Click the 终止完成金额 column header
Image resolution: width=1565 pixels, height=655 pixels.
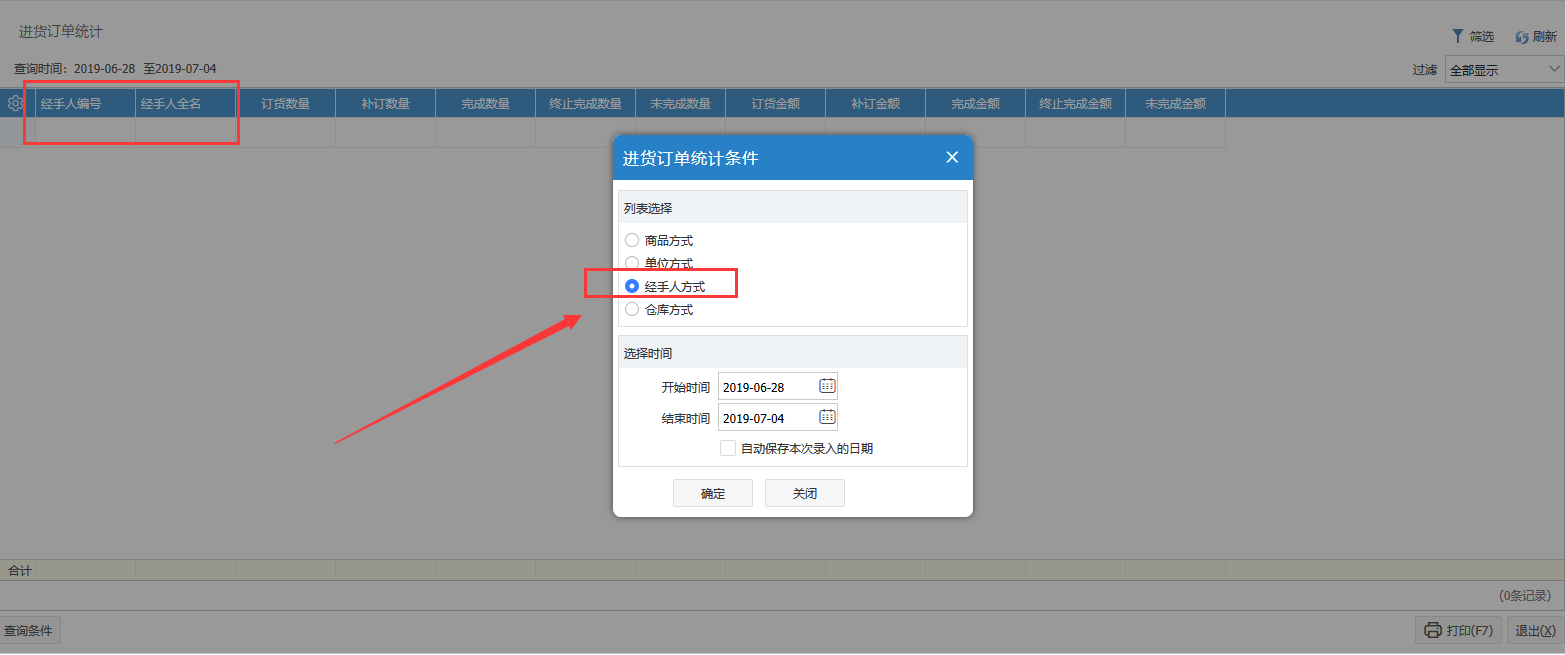(1075, 103)
